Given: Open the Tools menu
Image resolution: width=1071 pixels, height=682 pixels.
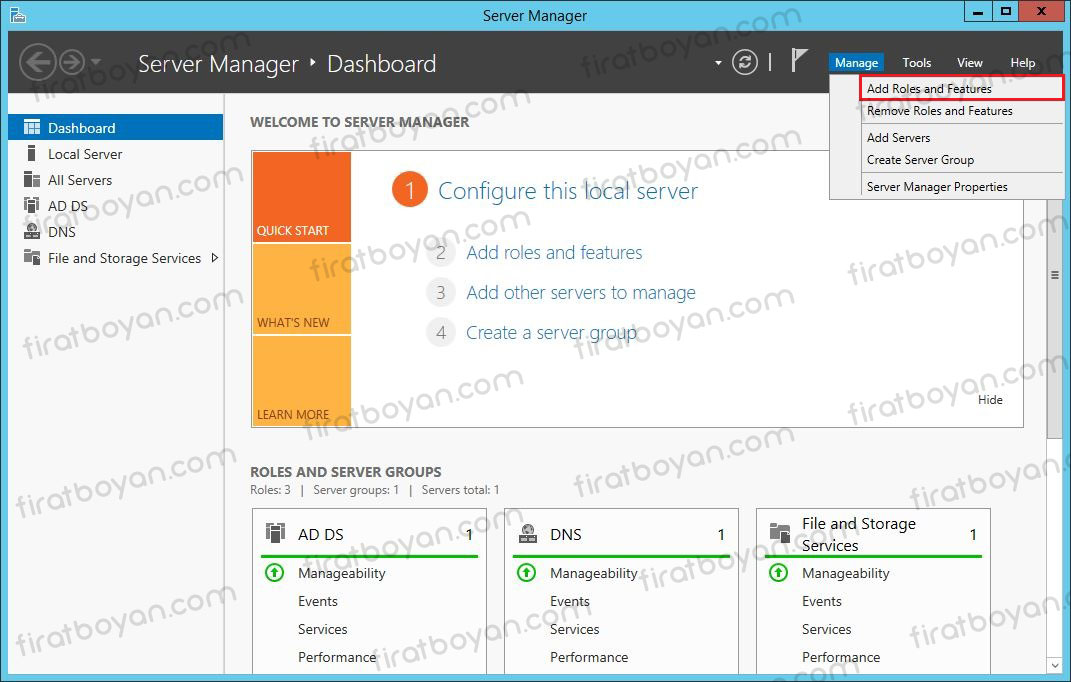Looking at the screenshot, I should point(916,63).
